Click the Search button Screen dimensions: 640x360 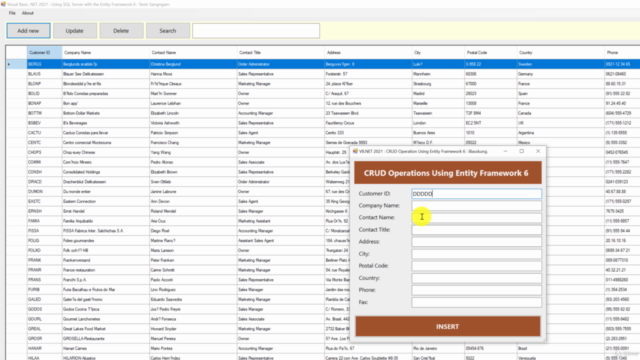pyautogui.click(x=168, y=31)
